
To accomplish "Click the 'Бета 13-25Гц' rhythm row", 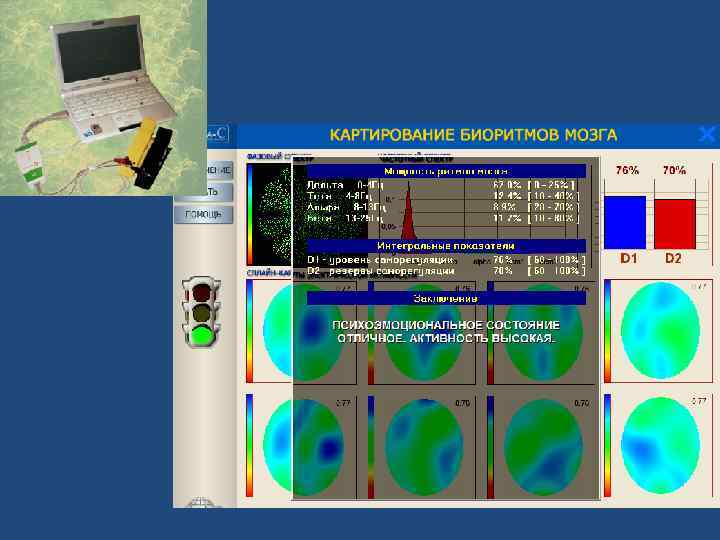I will tap(444, 218).
